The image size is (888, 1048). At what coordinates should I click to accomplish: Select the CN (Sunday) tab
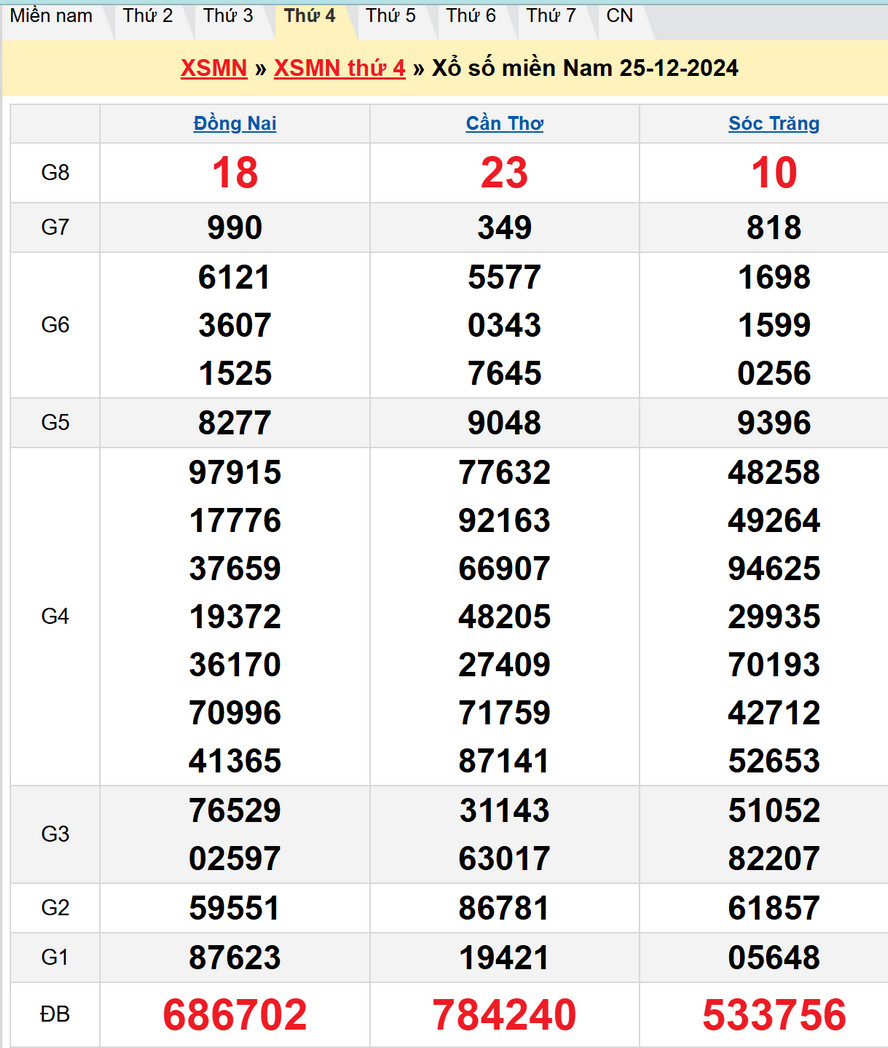620,16
